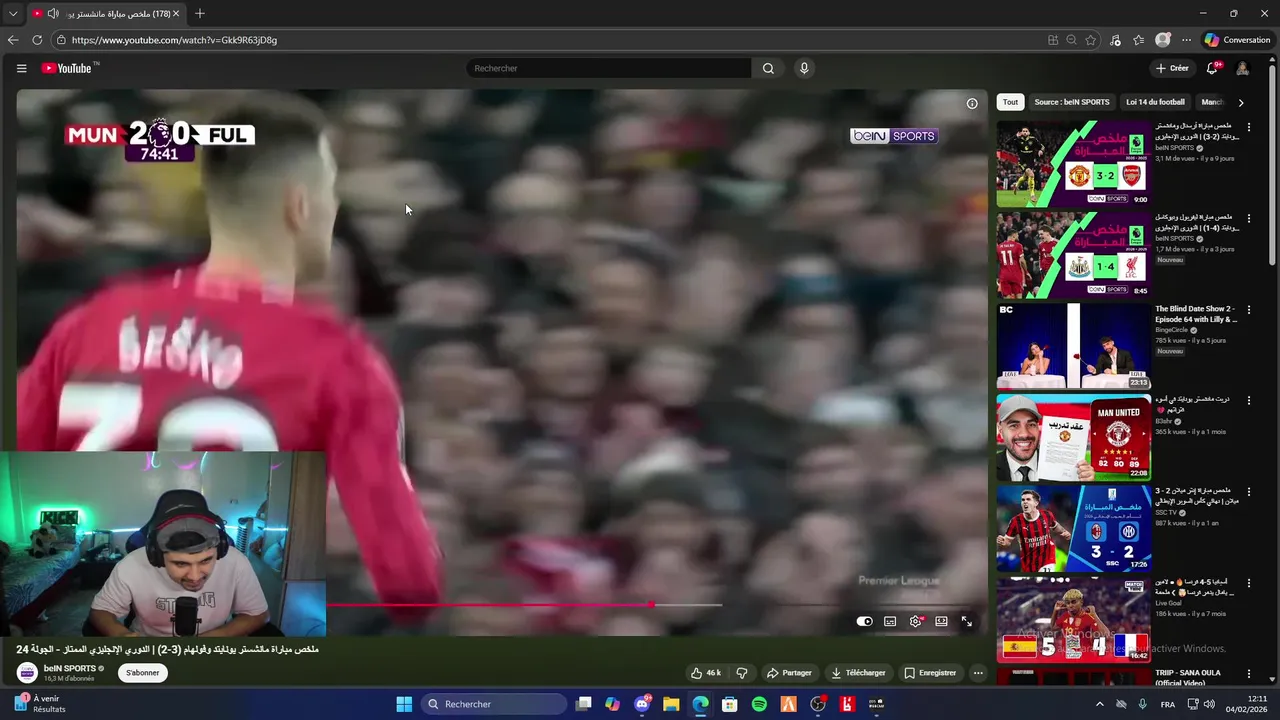Open browser favorites list icon
Image resolution: width=1280 pixels, height=720 pixels.
coord(1138,40)
